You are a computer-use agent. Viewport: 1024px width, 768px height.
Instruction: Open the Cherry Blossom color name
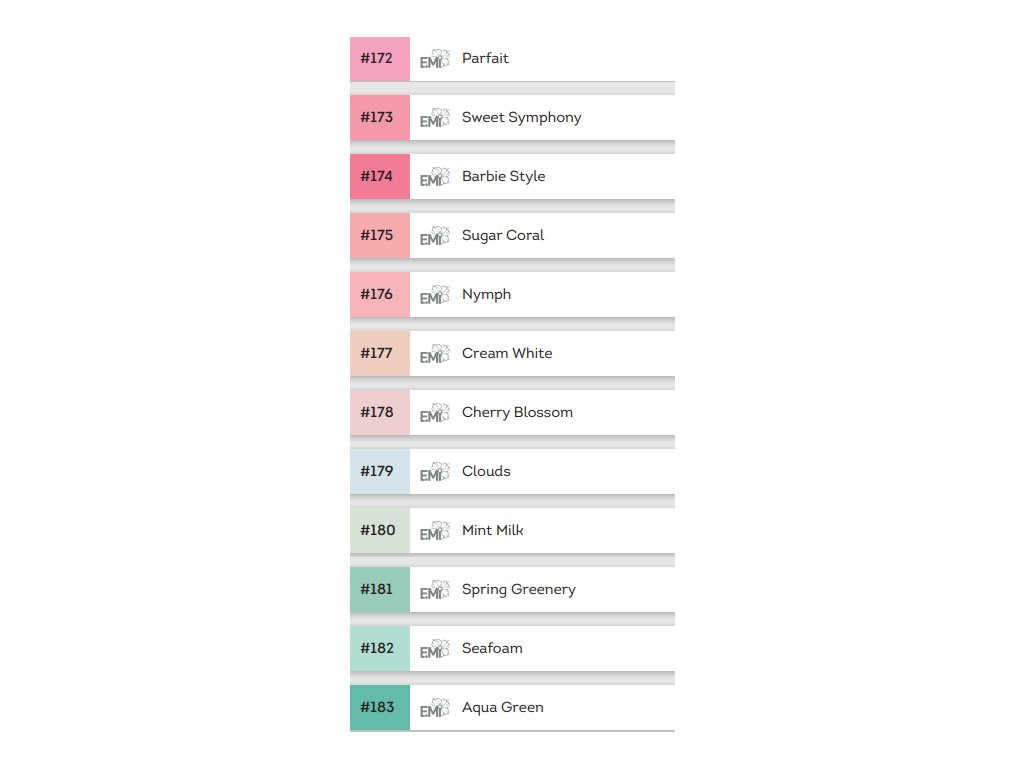(517, 413)
